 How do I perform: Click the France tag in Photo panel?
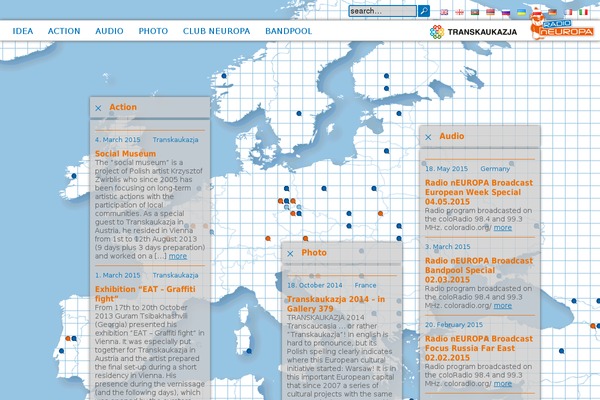pyautogui.click(x=365, y=285)
